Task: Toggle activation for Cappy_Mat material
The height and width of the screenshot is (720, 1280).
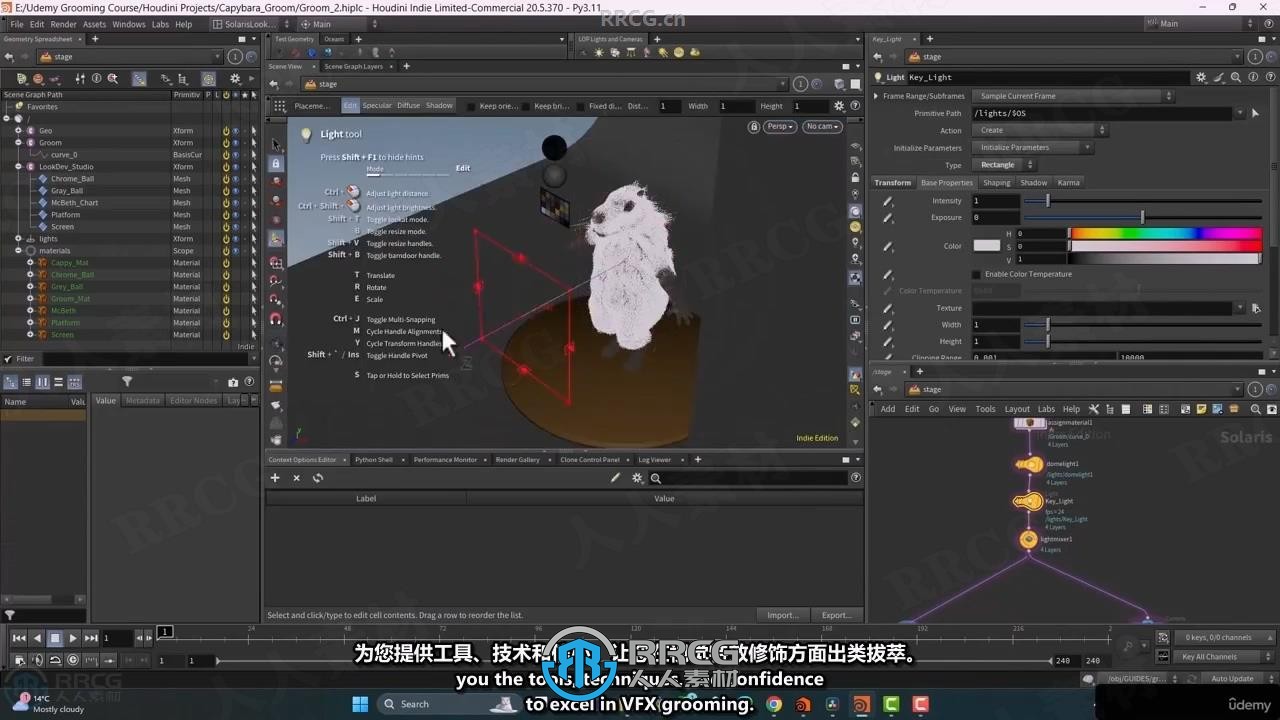Action: click(226, 263)
